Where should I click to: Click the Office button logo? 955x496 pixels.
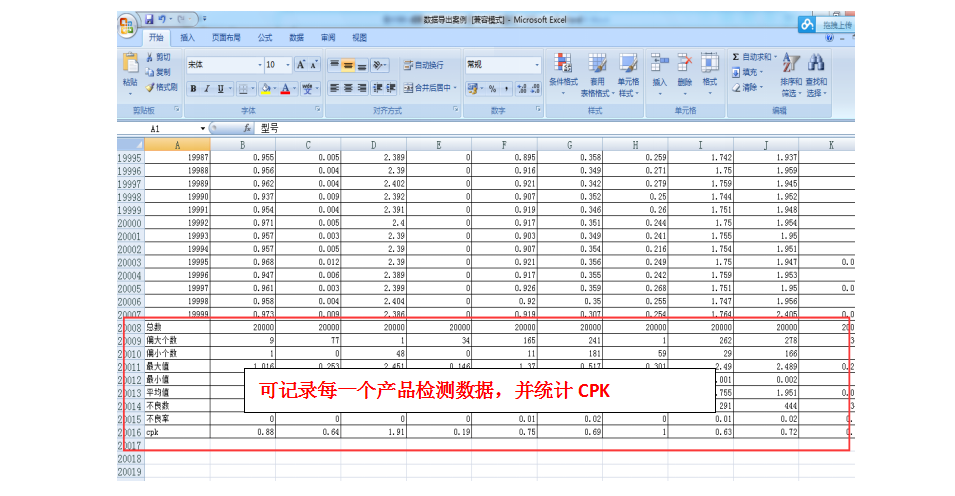(126, 23)
